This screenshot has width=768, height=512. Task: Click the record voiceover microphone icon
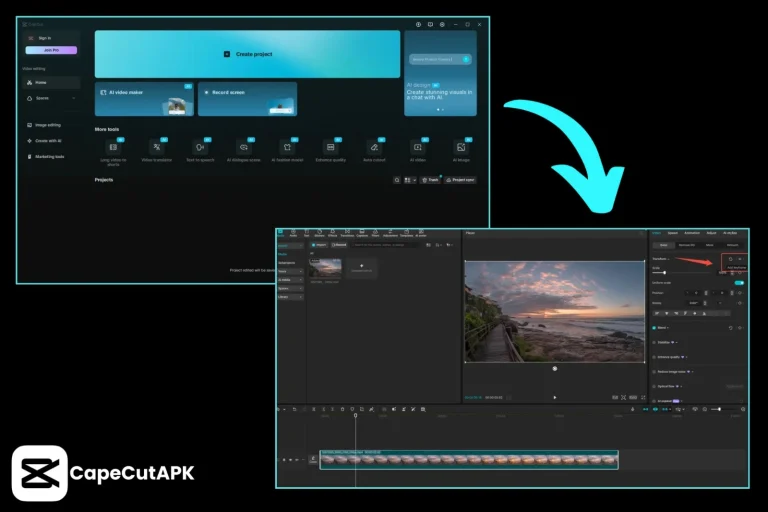632,409
